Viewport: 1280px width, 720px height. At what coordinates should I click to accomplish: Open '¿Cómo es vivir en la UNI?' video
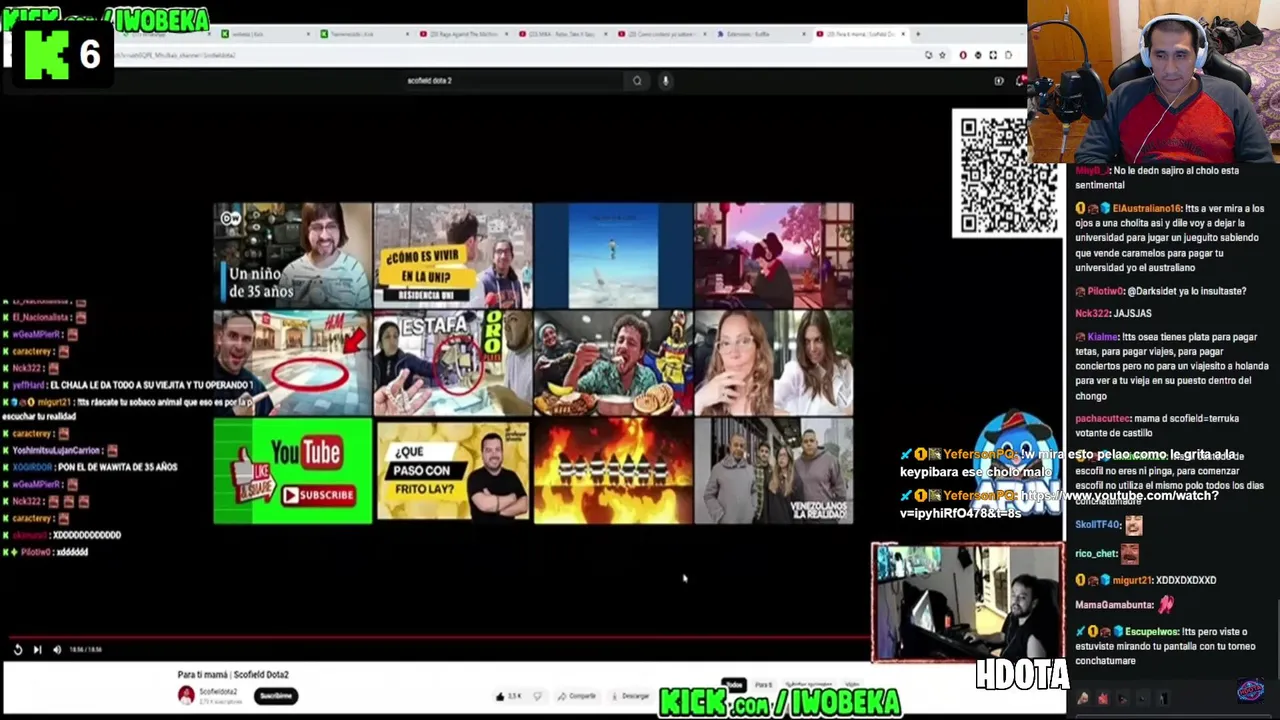pyautogui.click(x=453, y=255)
